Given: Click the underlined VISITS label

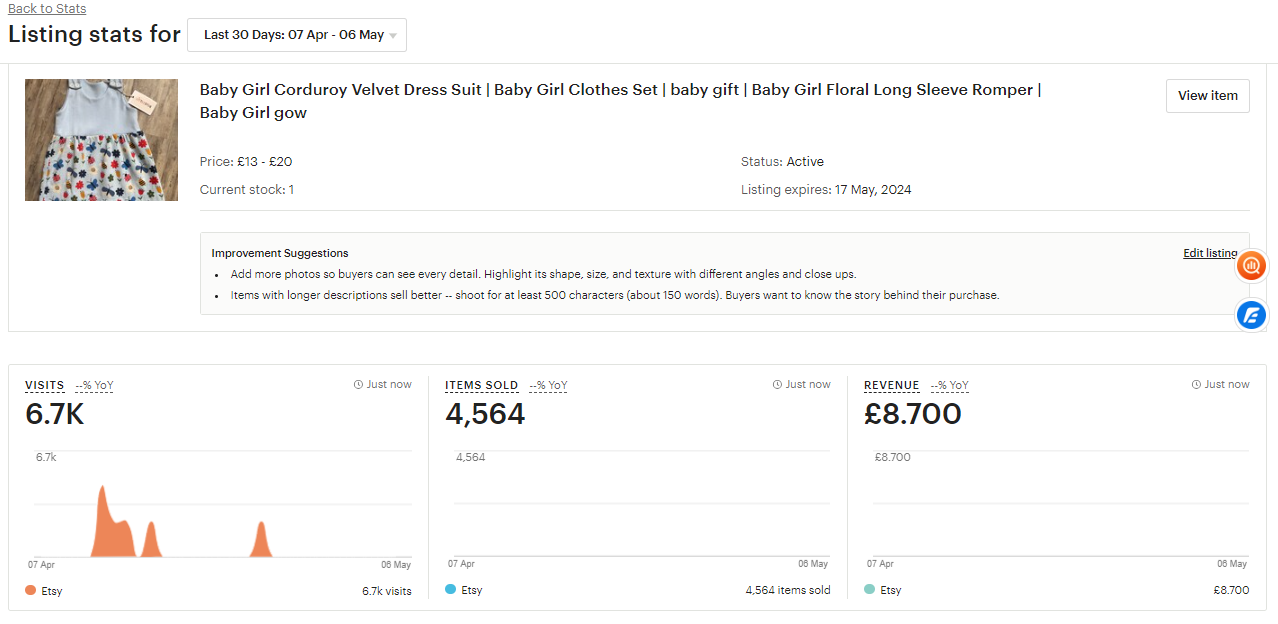Looking at the screenshot, I should 44,385.
